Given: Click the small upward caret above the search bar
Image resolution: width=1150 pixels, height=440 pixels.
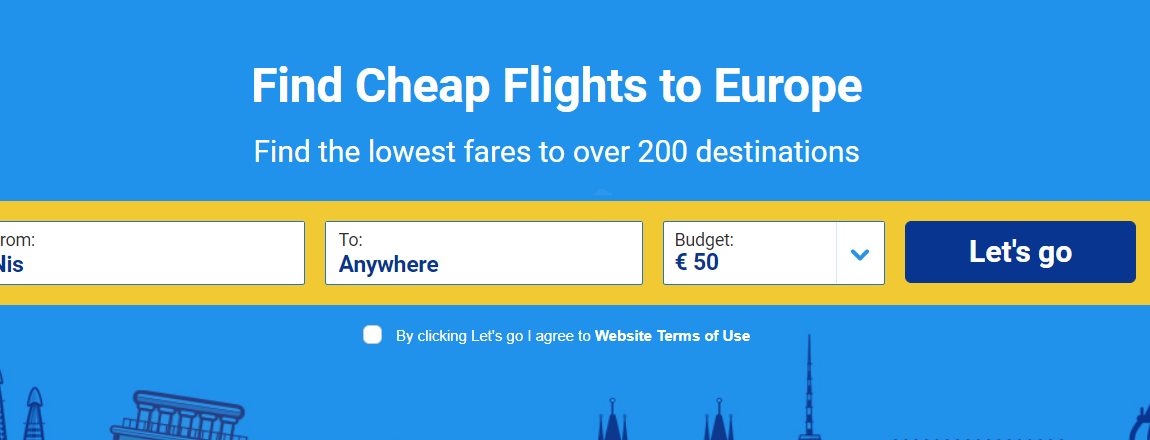Looking at the screenshot, I should coord(602,193).
